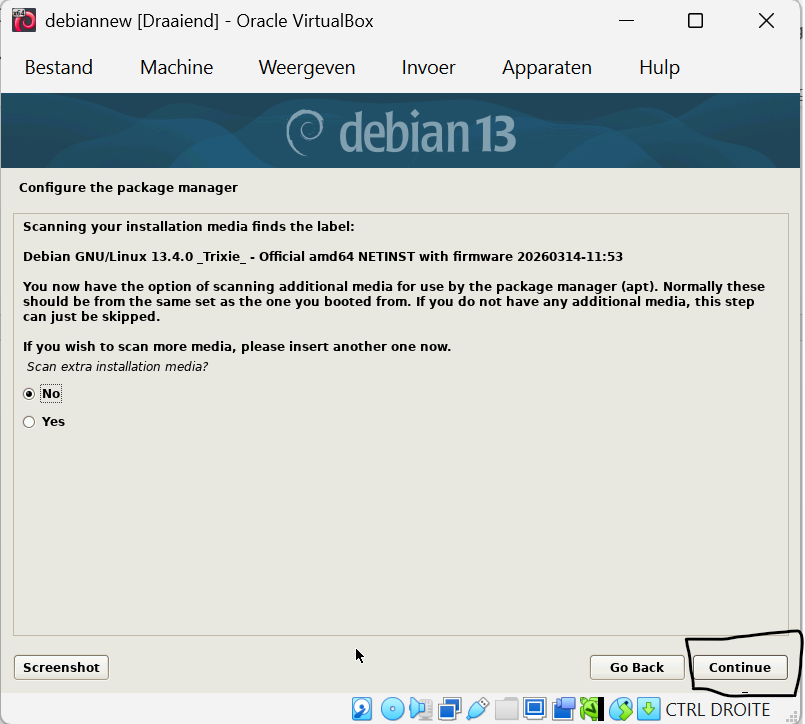Click the 'Configure the package manager' heading
805x724 pixels.
(128, 187)
